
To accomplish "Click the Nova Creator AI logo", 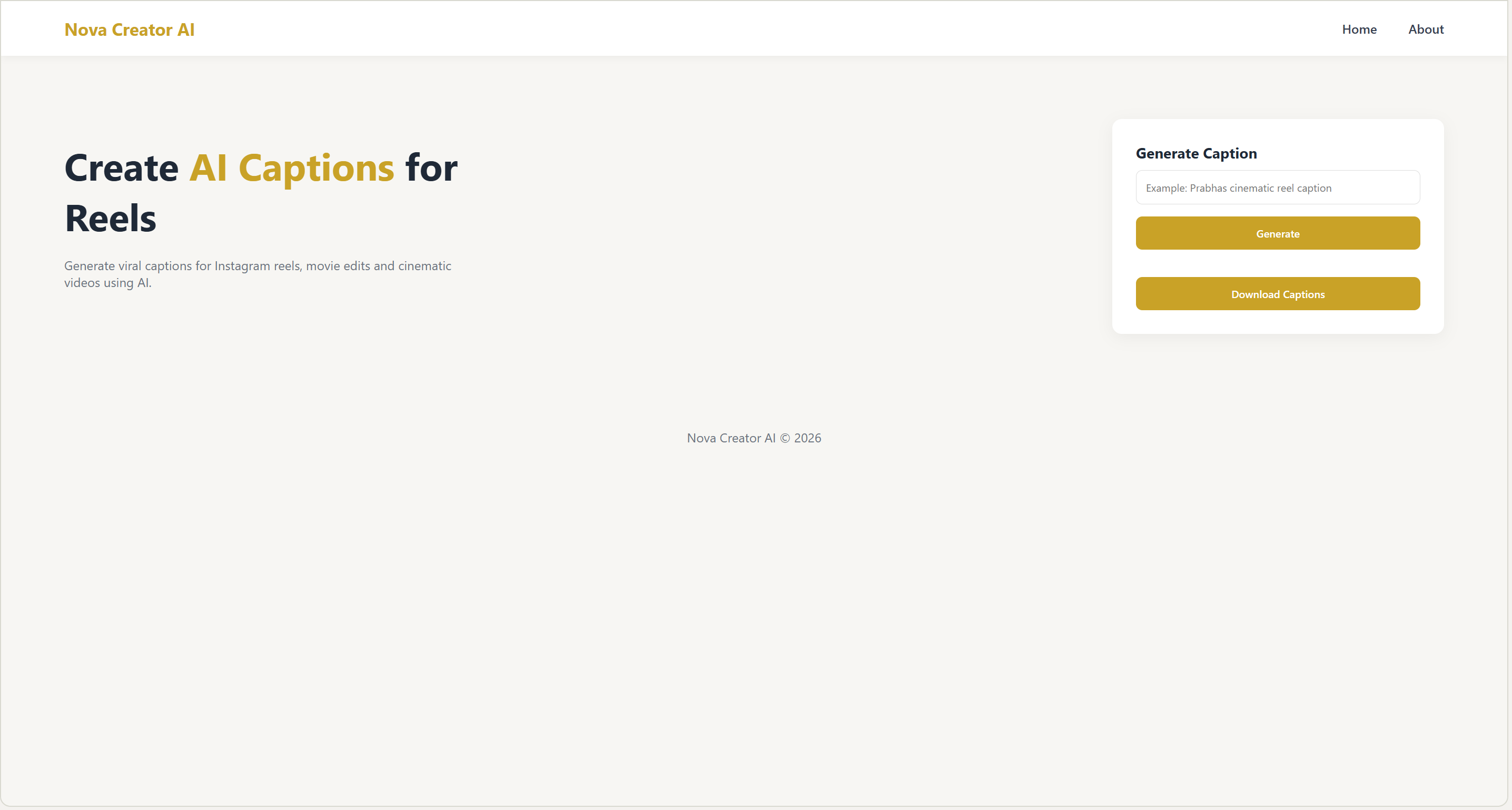I will coord(129,29).
